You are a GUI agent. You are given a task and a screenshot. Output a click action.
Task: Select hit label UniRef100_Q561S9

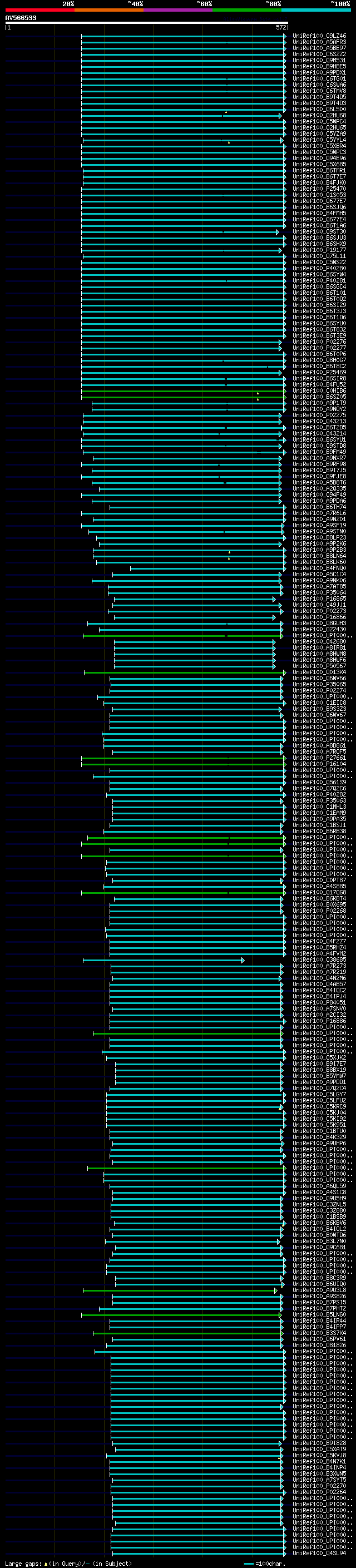319,783
